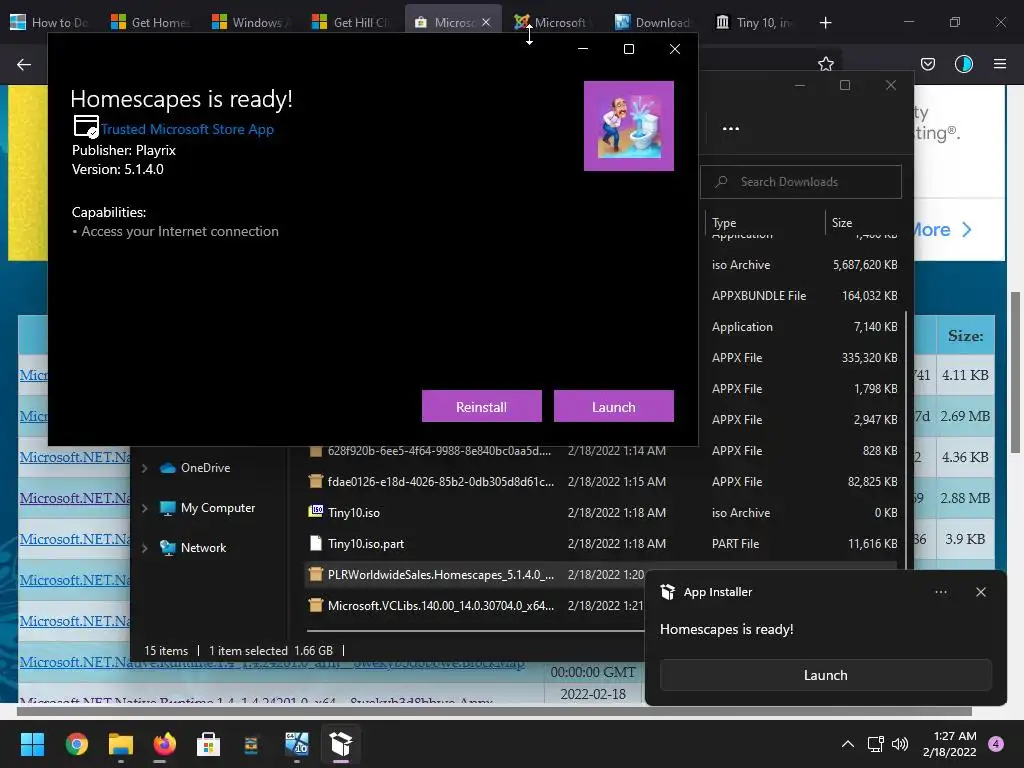This screenshot has width=1024, height=768.
Task: Switch to the 'Get Hill Cl' tab
Action: click(353, 23)
